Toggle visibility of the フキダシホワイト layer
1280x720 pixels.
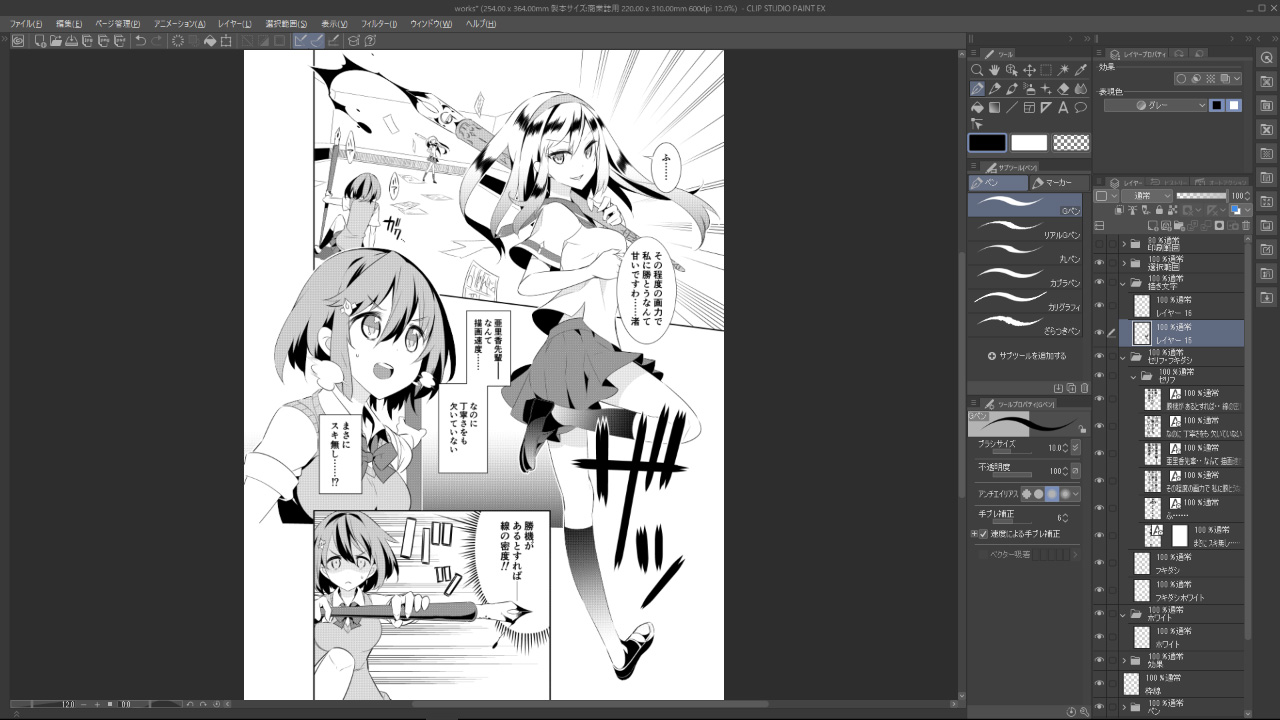tap(1099, 590)
